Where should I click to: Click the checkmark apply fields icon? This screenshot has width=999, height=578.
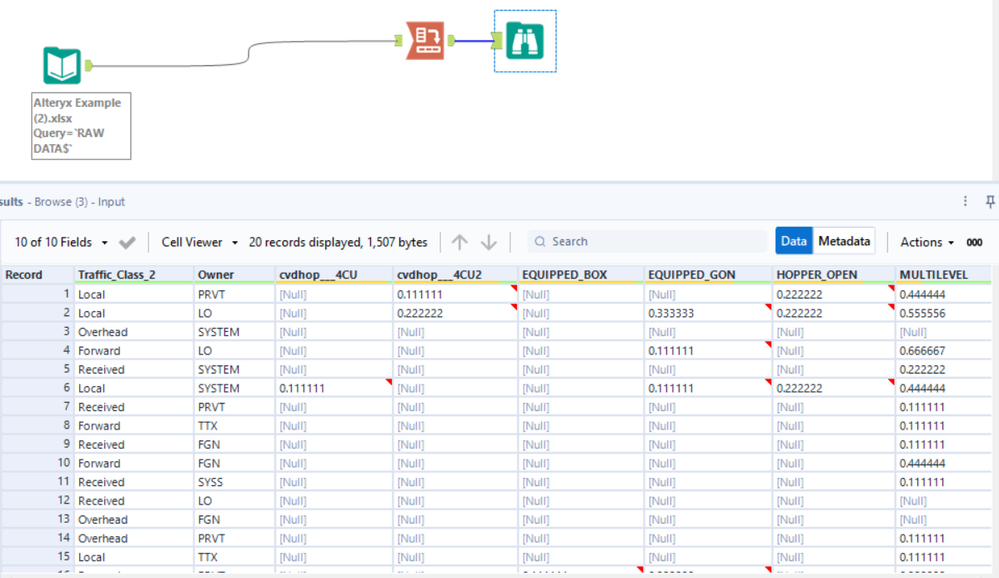tap(127, 242)
